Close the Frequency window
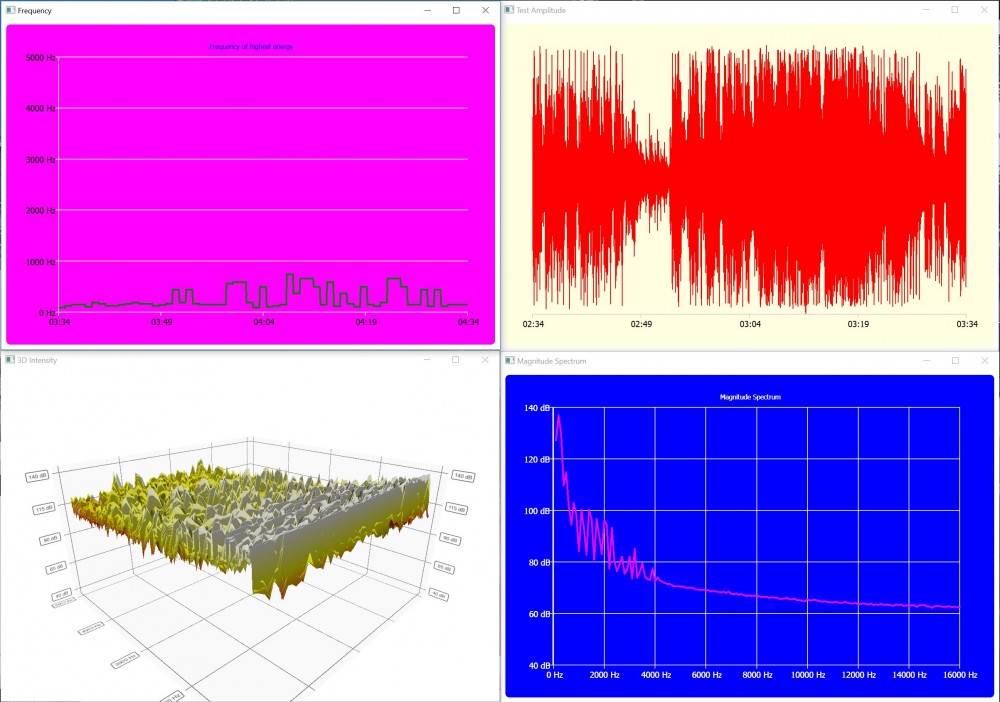Viewport: 1000px width, 702px height. [x=485, y=10]
